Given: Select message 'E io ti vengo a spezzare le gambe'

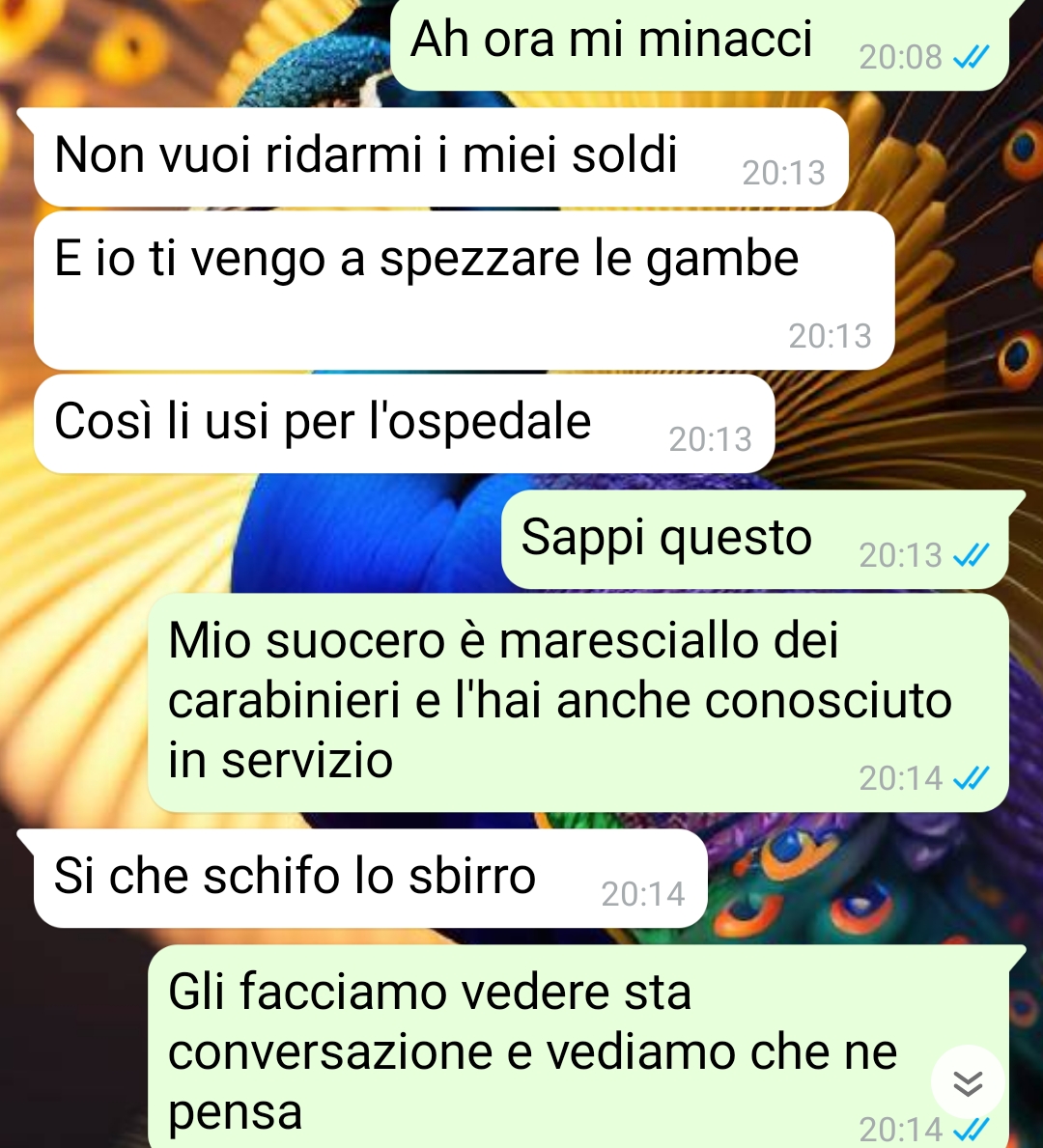Looking at the screenshot, I should pyautogui.click(x=465, y=291).
